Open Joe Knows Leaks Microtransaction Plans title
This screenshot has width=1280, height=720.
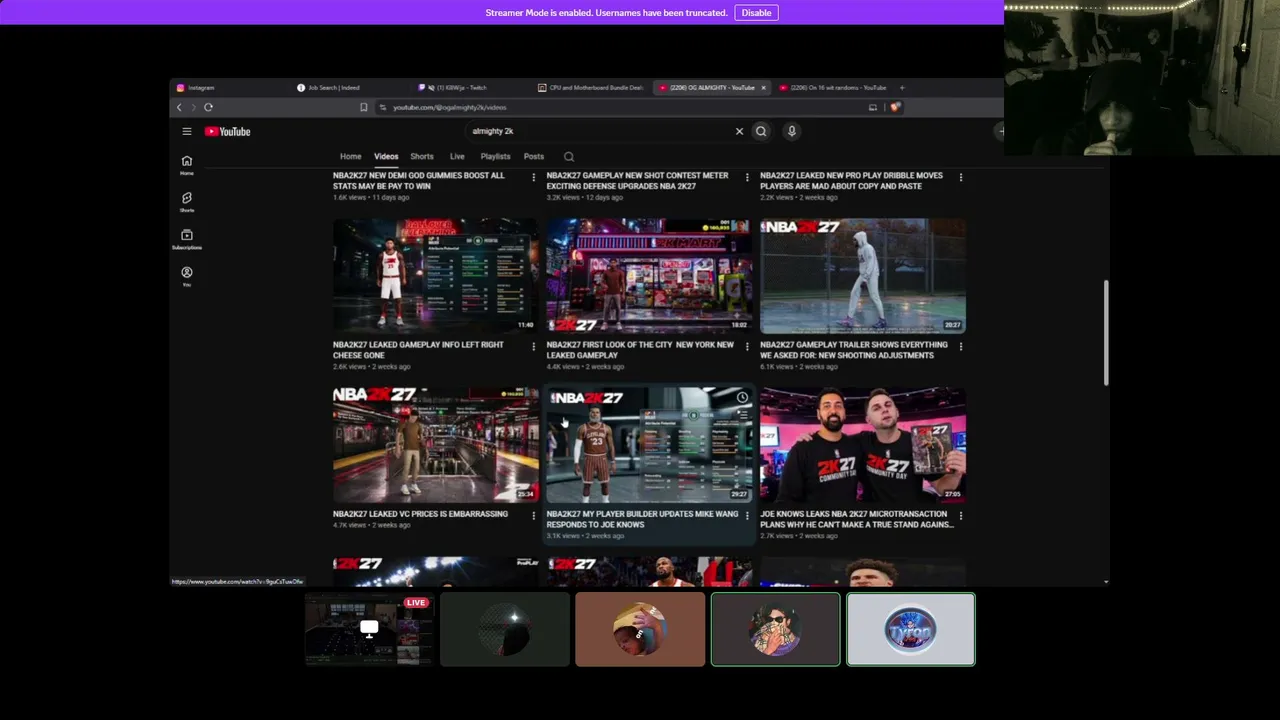click(x=857, y=519)
